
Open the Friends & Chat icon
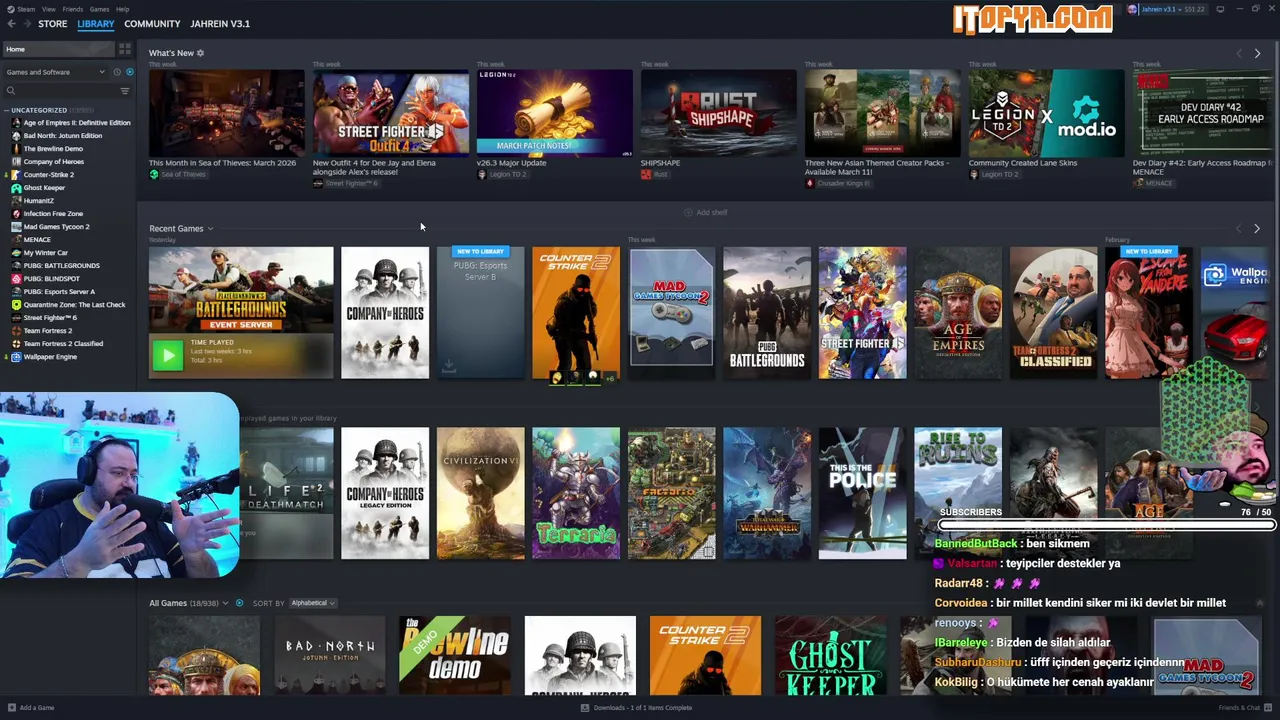(1266, 708)
